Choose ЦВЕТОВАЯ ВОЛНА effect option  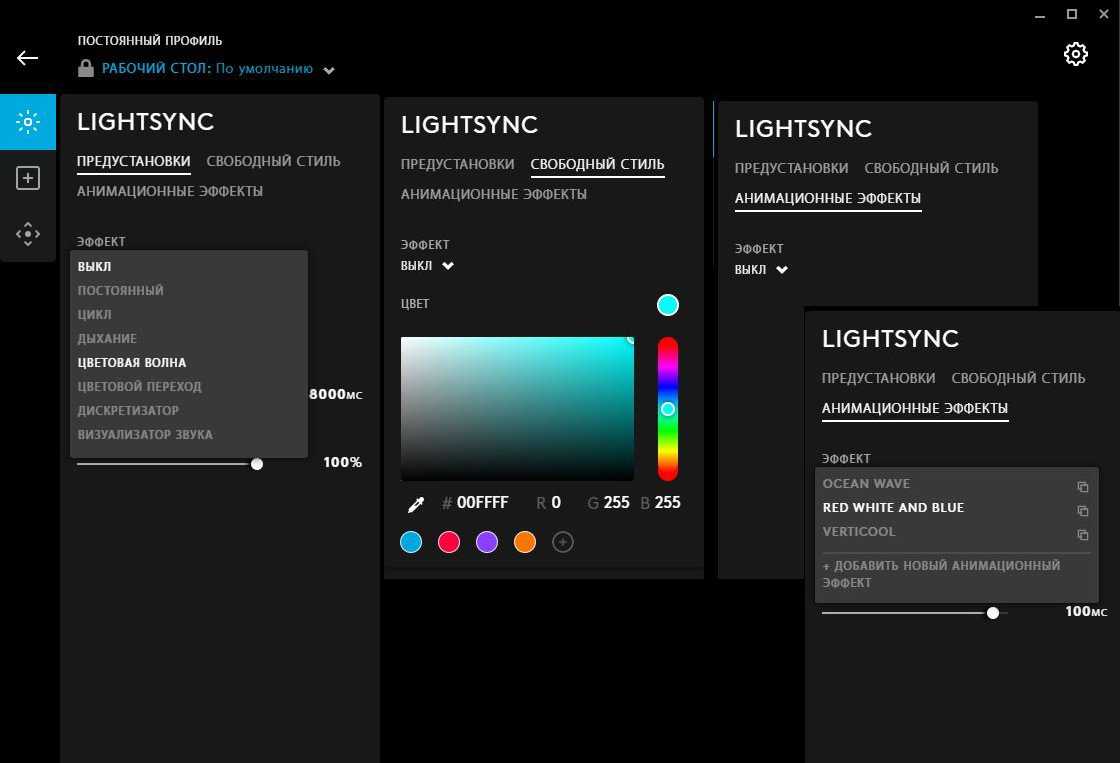tap(132, 363)
